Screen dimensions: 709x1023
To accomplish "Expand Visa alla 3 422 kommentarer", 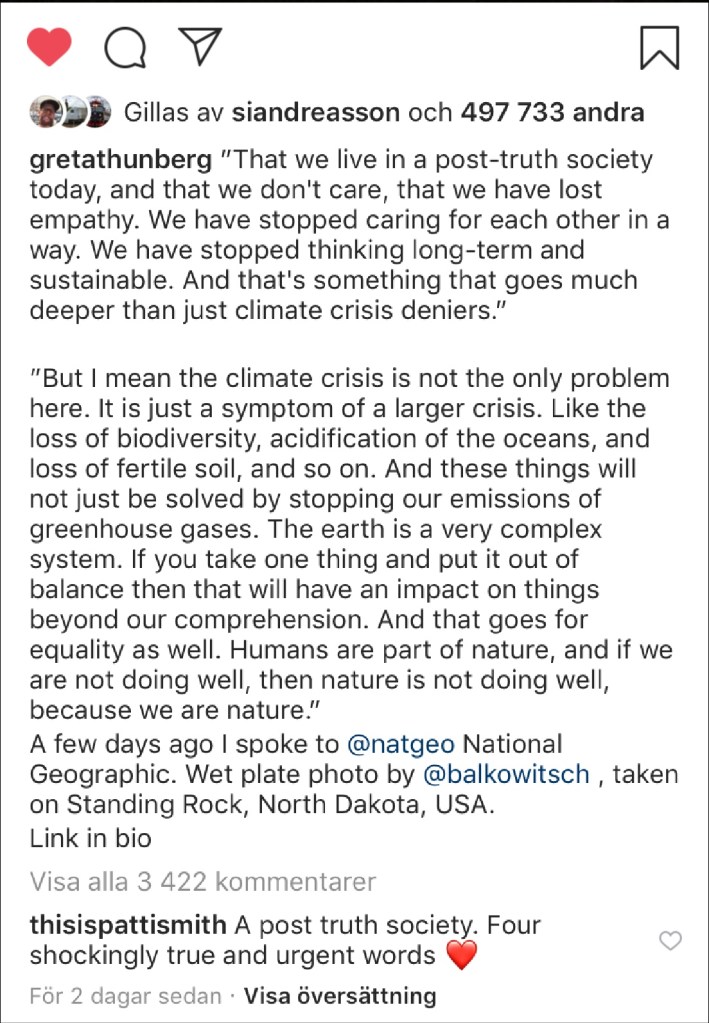I will point(202,882).
